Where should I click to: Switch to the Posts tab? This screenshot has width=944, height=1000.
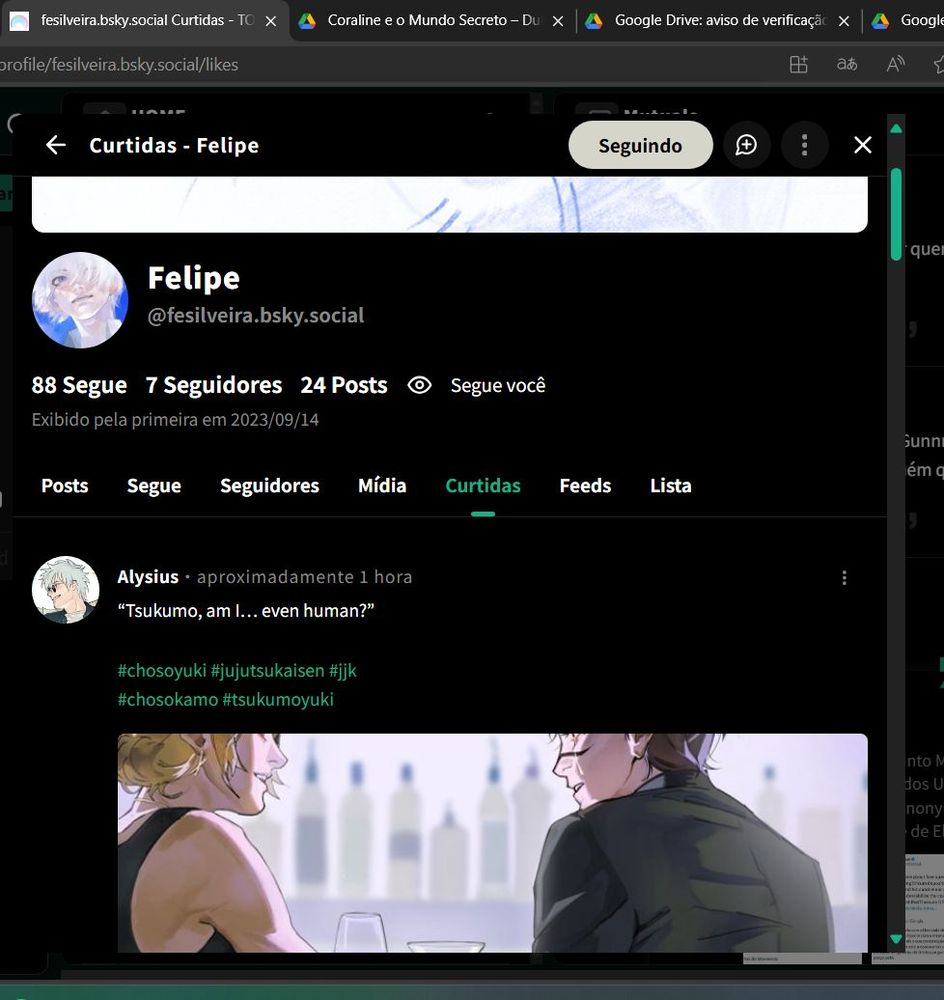[x=64, y=486]
